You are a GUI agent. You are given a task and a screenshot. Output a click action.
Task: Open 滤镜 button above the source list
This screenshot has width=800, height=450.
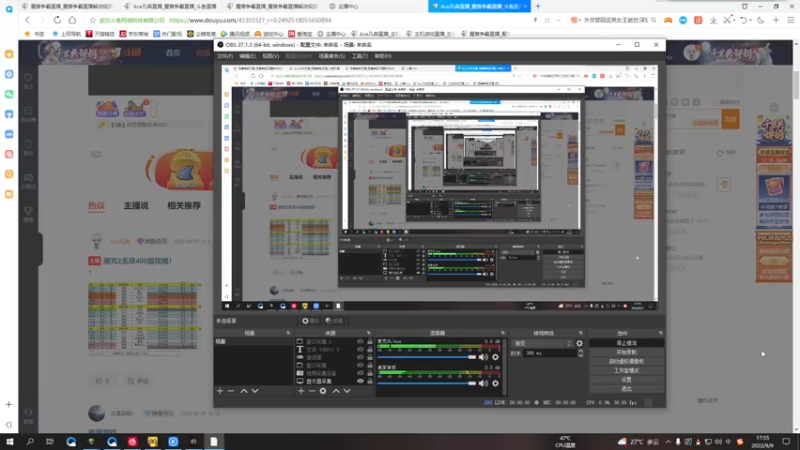pyautogui.click(x=334, y=321)
